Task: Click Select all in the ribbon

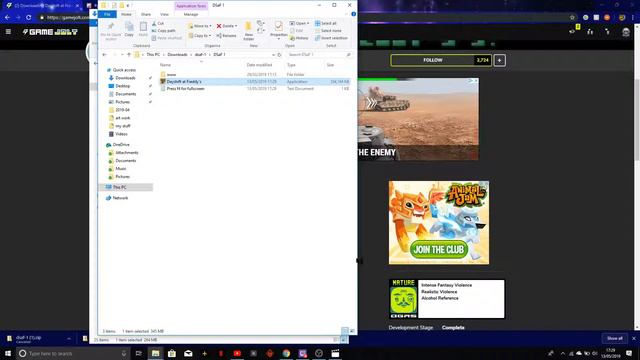Action: (x=326, y=24)
